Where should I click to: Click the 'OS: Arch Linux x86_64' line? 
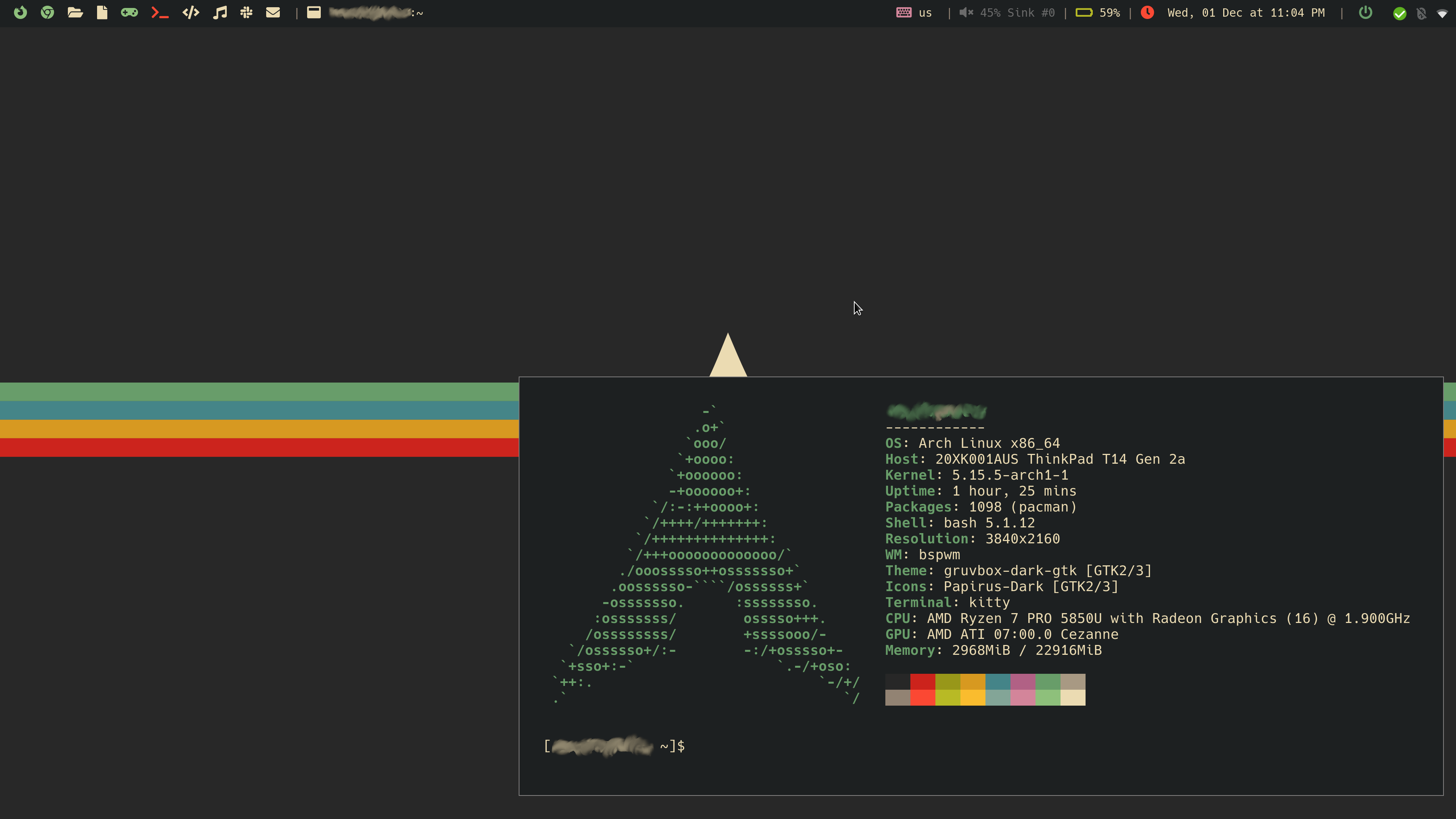(973, 443)
